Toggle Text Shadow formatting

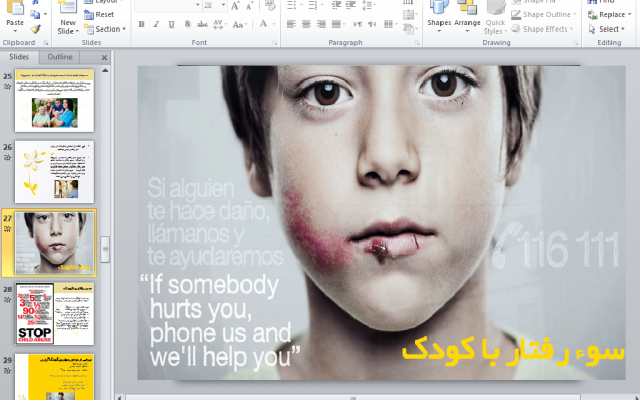coord(187,24)
